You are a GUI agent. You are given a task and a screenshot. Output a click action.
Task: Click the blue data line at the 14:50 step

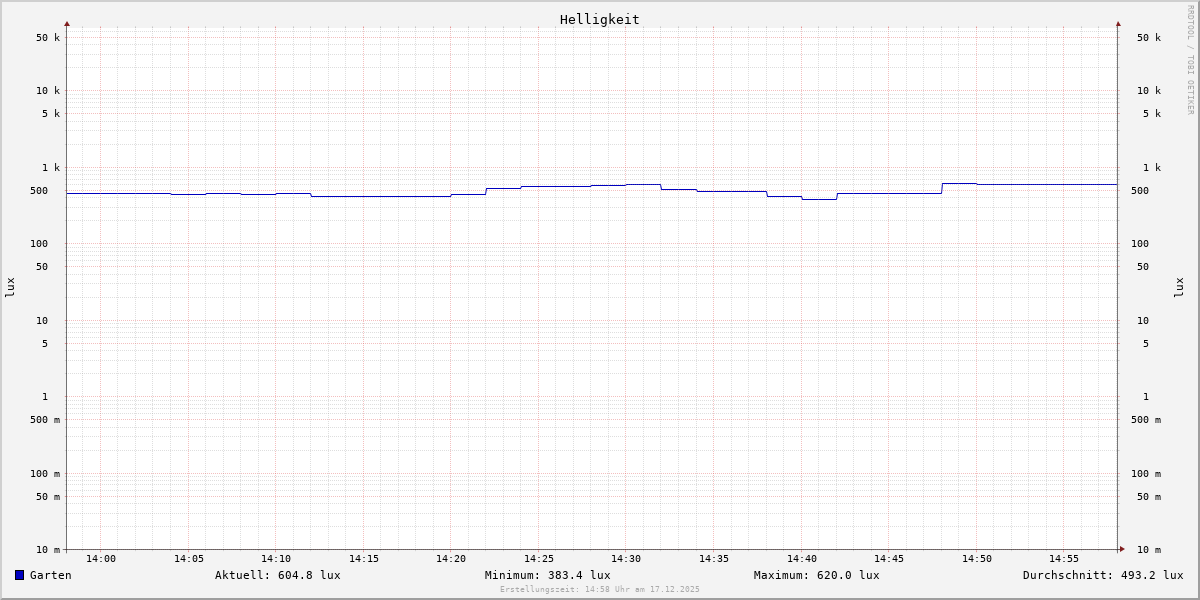(960, 183)
